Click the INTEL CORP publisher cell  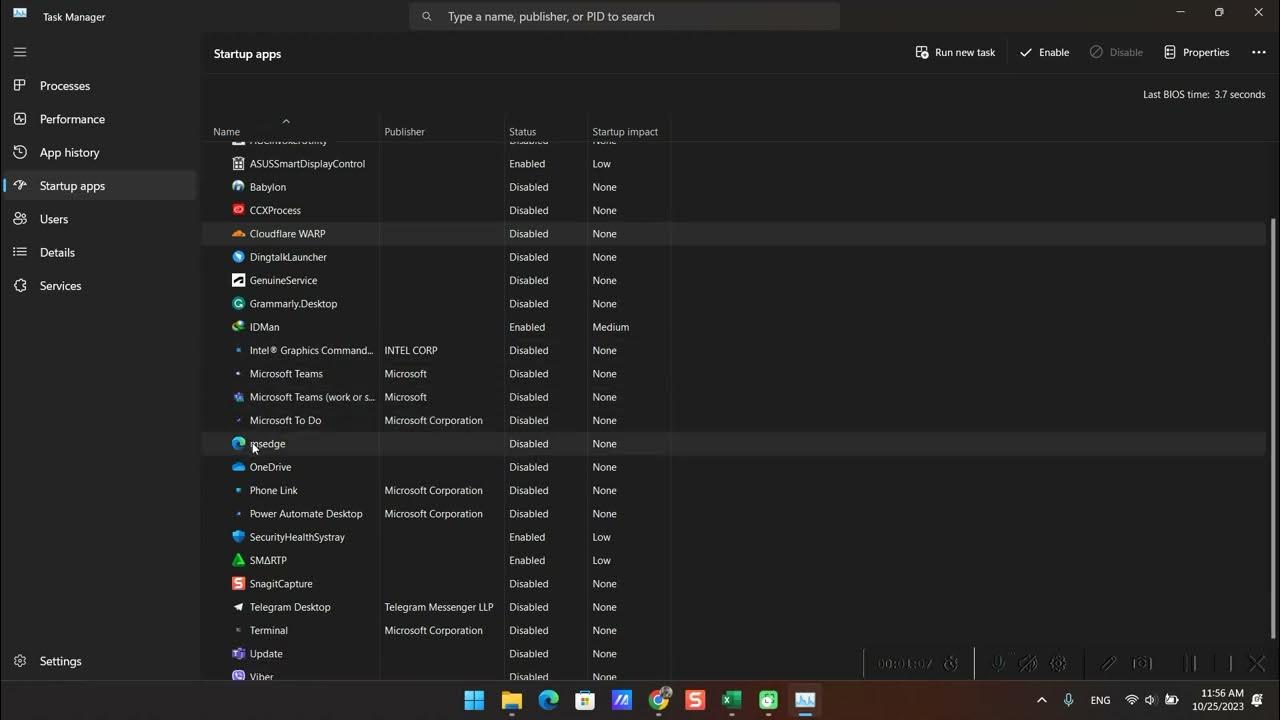(411, 350)
